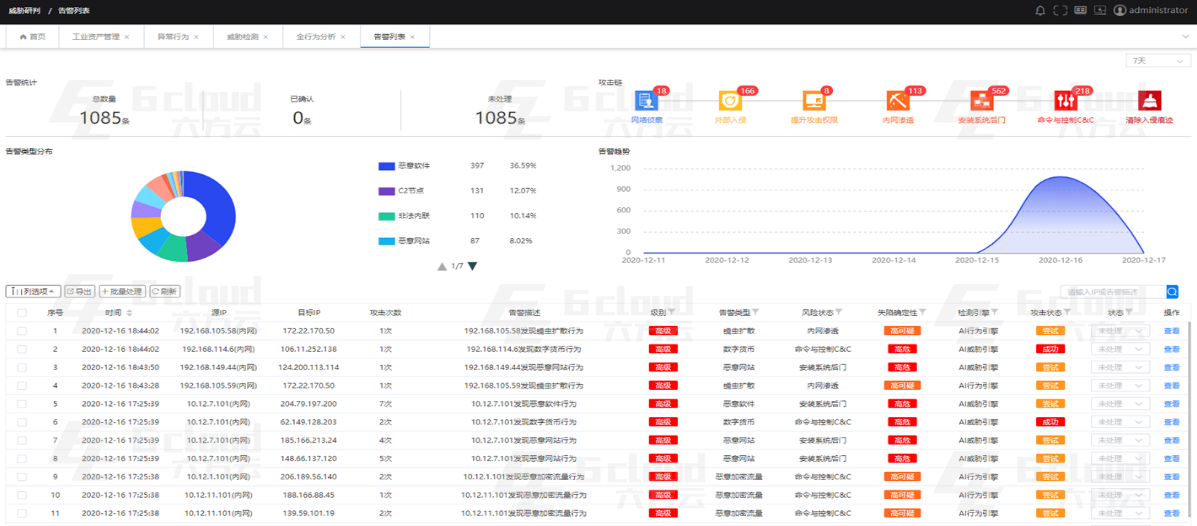This screenshot has height=526, width=1197.
Task: Check the checkbox for row 4
Action: (x=21, y=386)
